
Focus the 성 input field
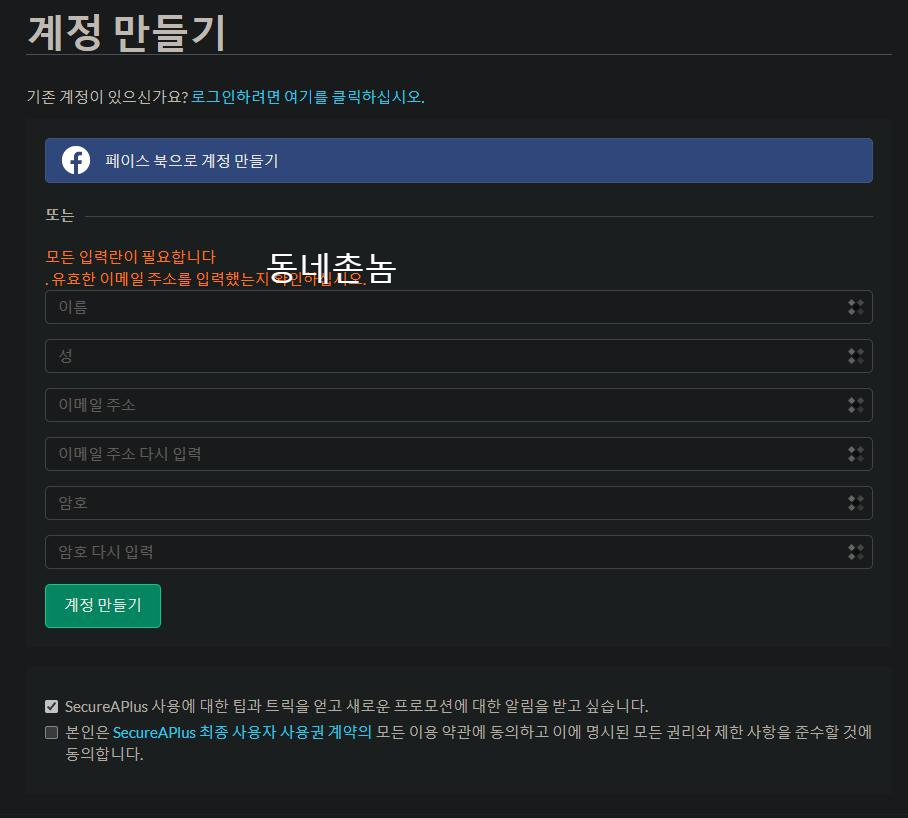[459, 356]
